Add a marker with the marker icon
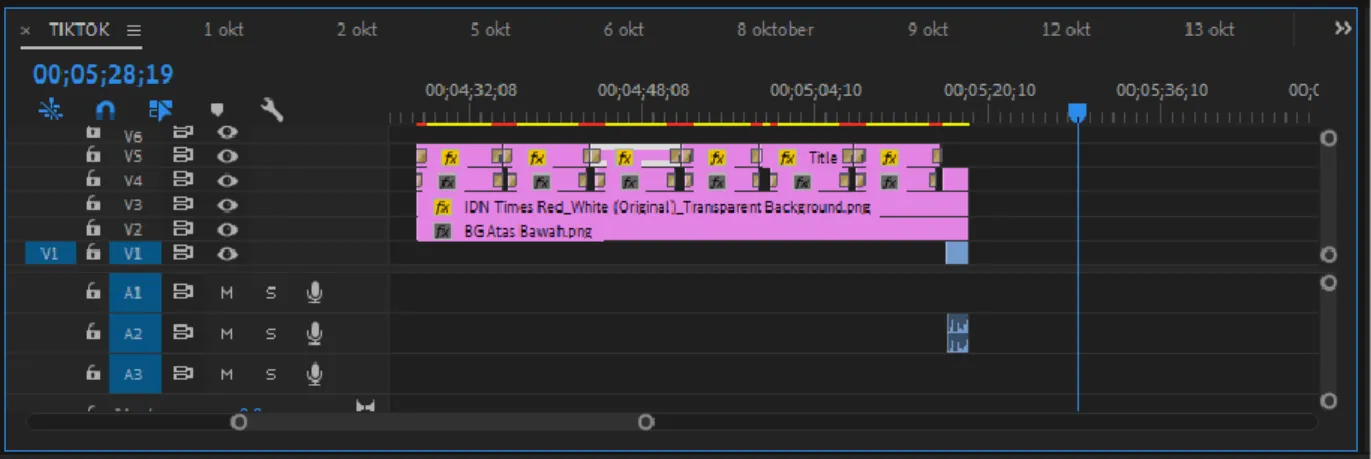1371x459 pixels. 216,111
